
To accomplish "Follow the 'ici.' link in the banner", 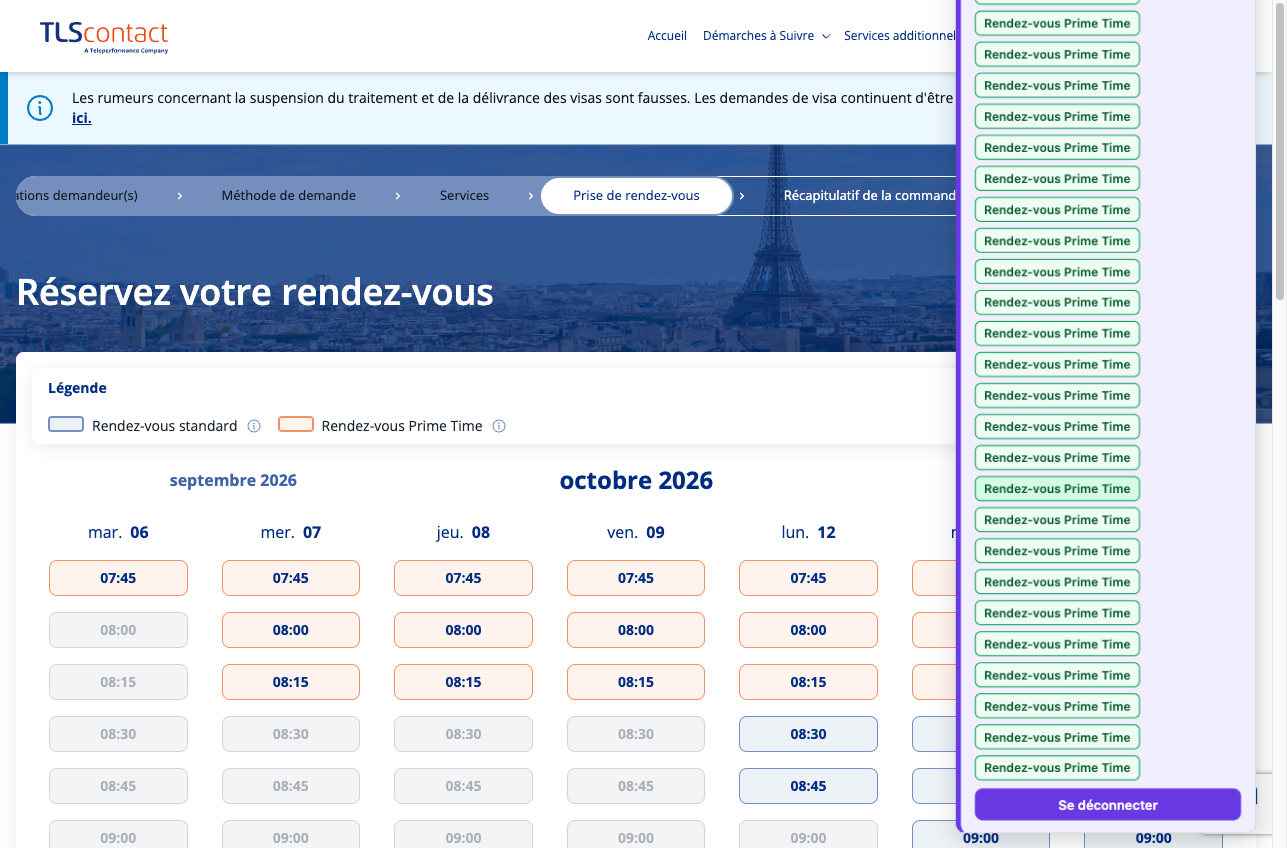I will click(x=82, y=118).
